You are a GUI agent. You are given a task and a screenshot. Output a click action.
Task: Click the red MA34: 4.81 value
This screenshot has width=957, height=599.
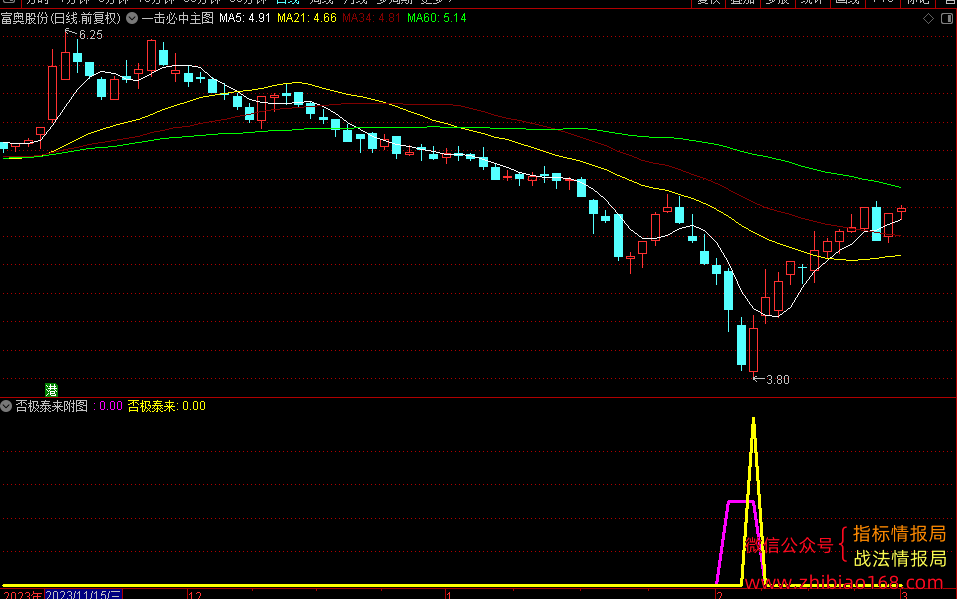(x=371, y=18)
